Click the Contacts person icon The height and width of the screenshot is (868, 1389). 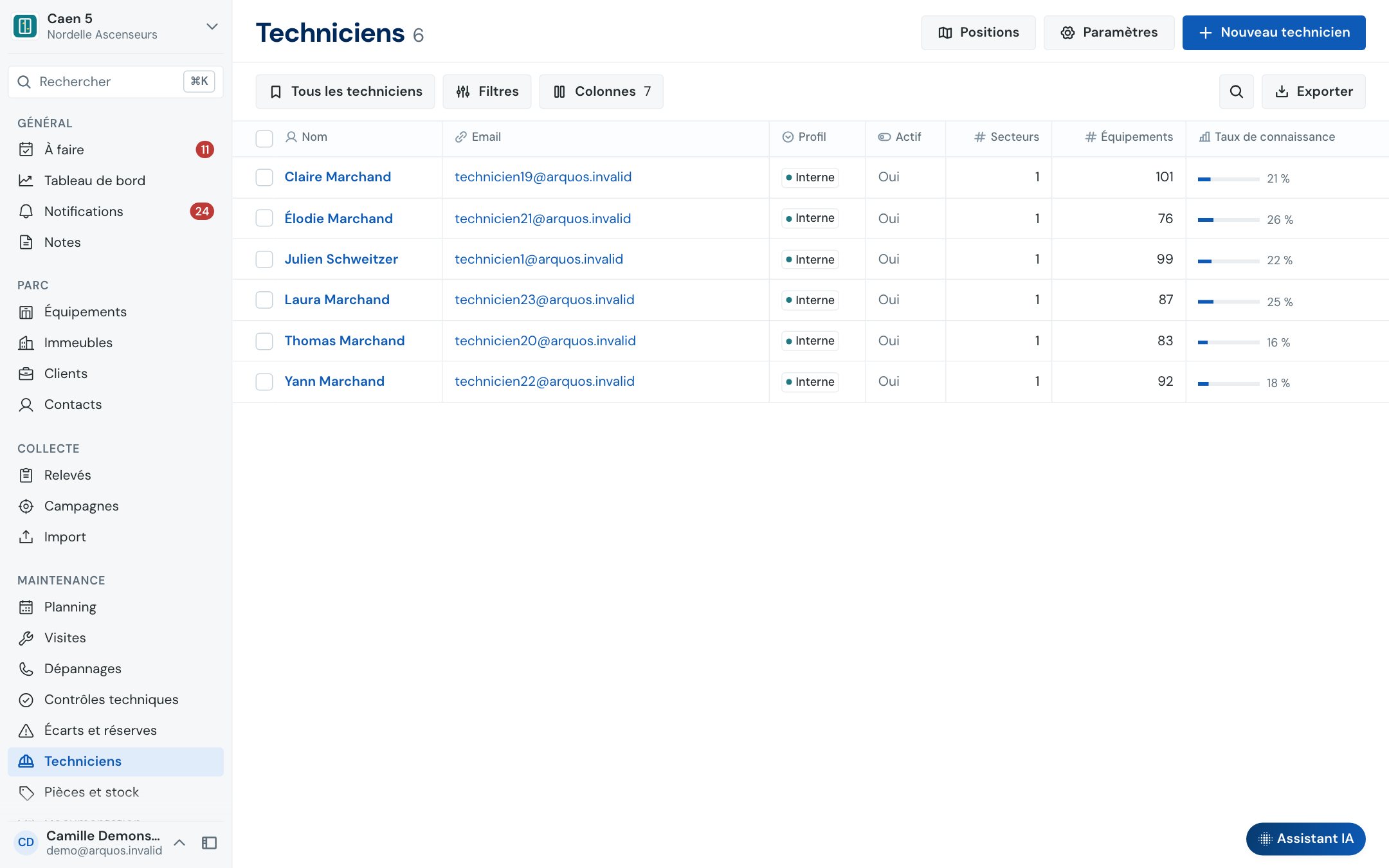coord(26,404)
